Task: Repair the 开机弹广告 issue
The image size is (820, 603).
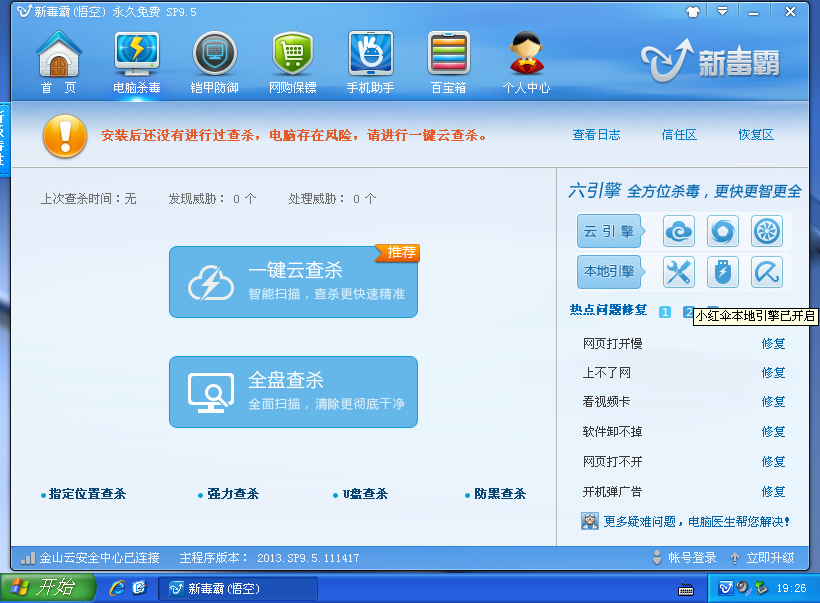Action: tap(773, 492)
